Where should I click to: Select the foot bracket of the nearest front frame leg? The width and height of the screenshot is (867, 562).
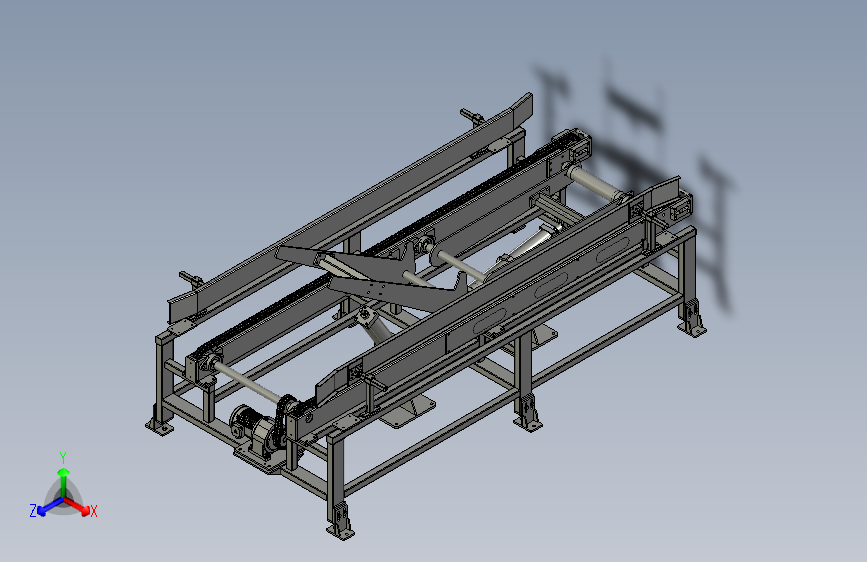point(340,521)
